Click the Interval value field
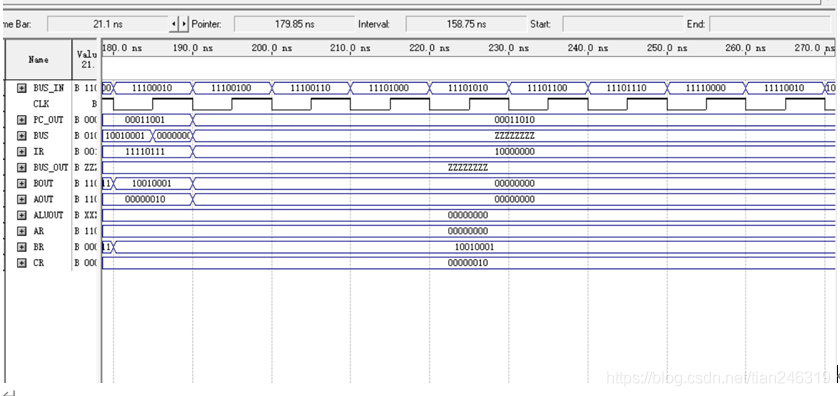This screenshot has width=840, height=396. (x=466, y=24)
